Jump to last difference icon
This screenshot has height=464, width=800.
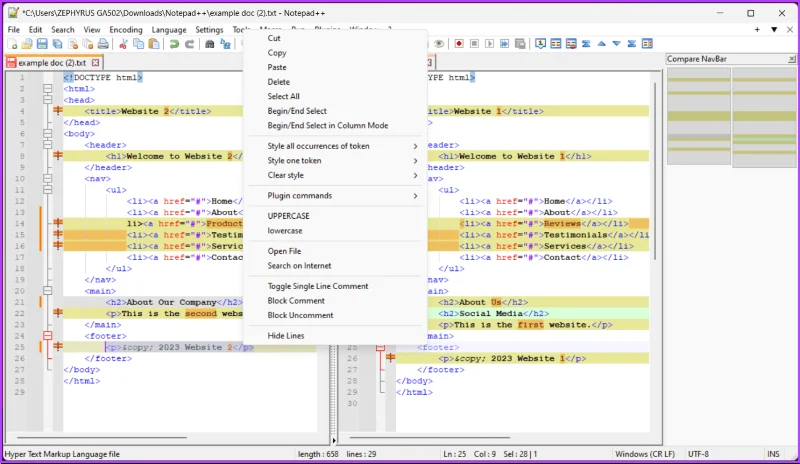(x=632, y=44)
